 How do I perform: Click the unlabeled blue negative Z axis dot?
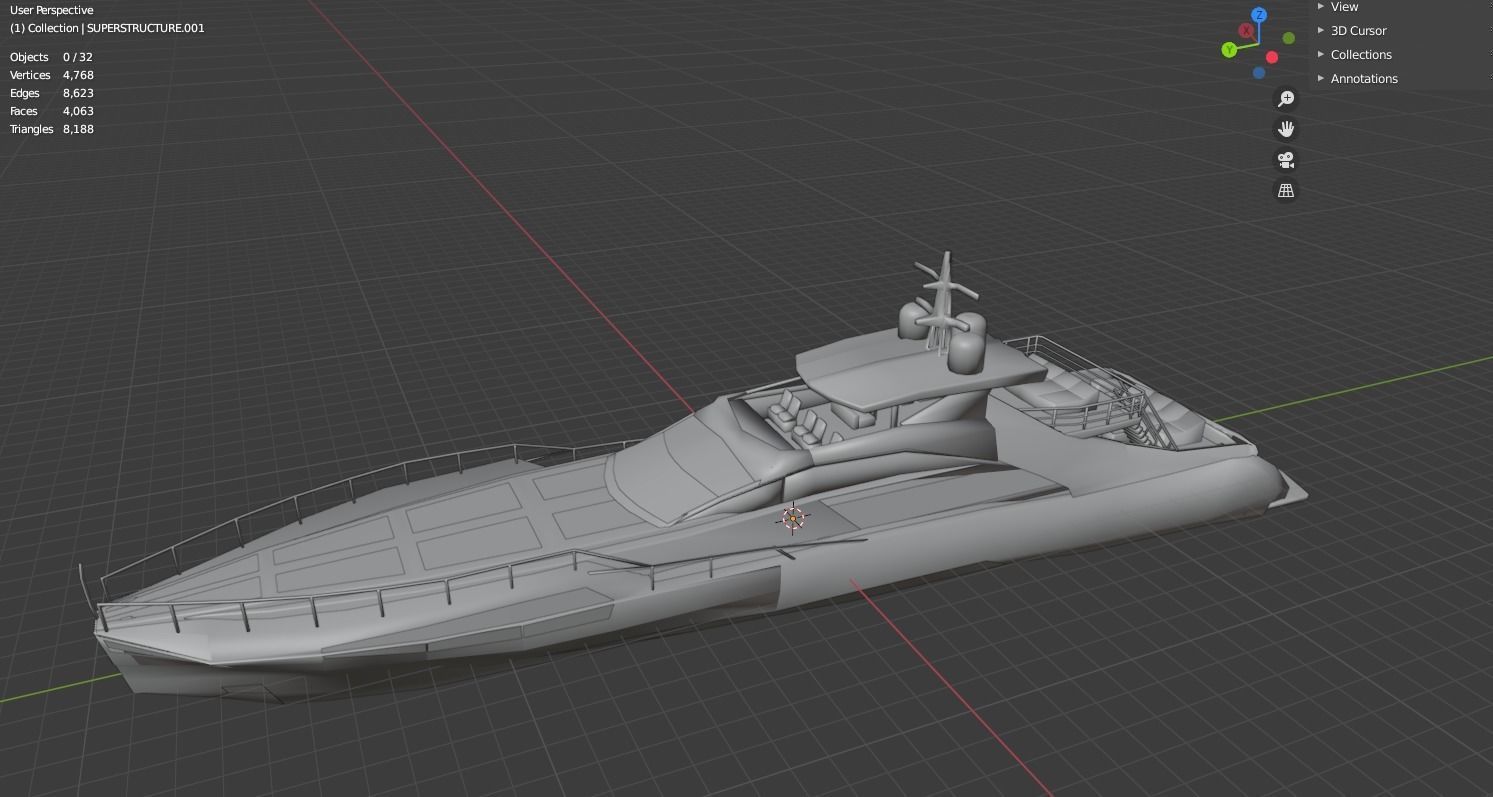coord(1259,72)
